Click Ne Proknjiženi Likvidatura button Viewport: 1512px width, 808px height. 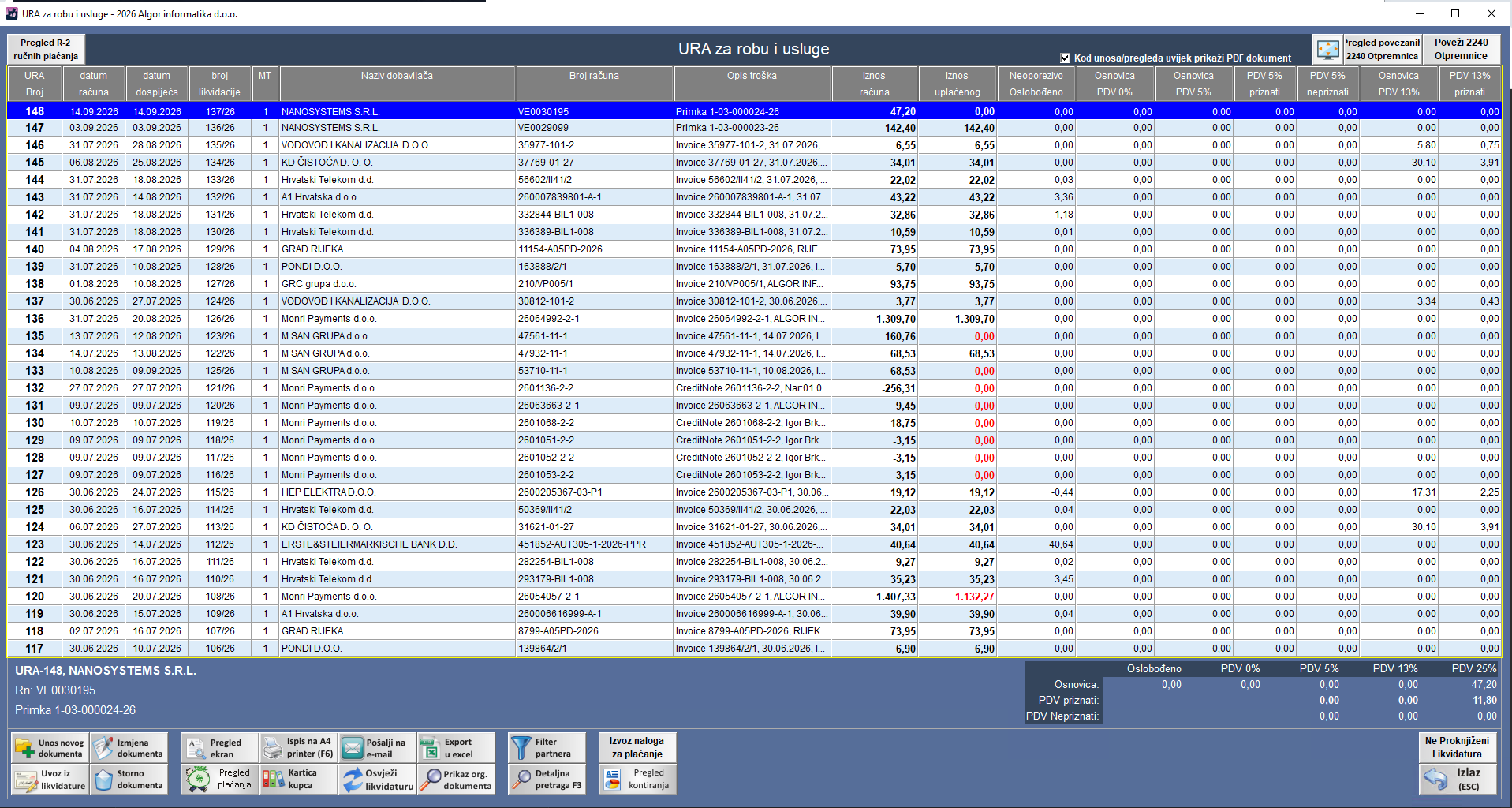(1458, 747)
